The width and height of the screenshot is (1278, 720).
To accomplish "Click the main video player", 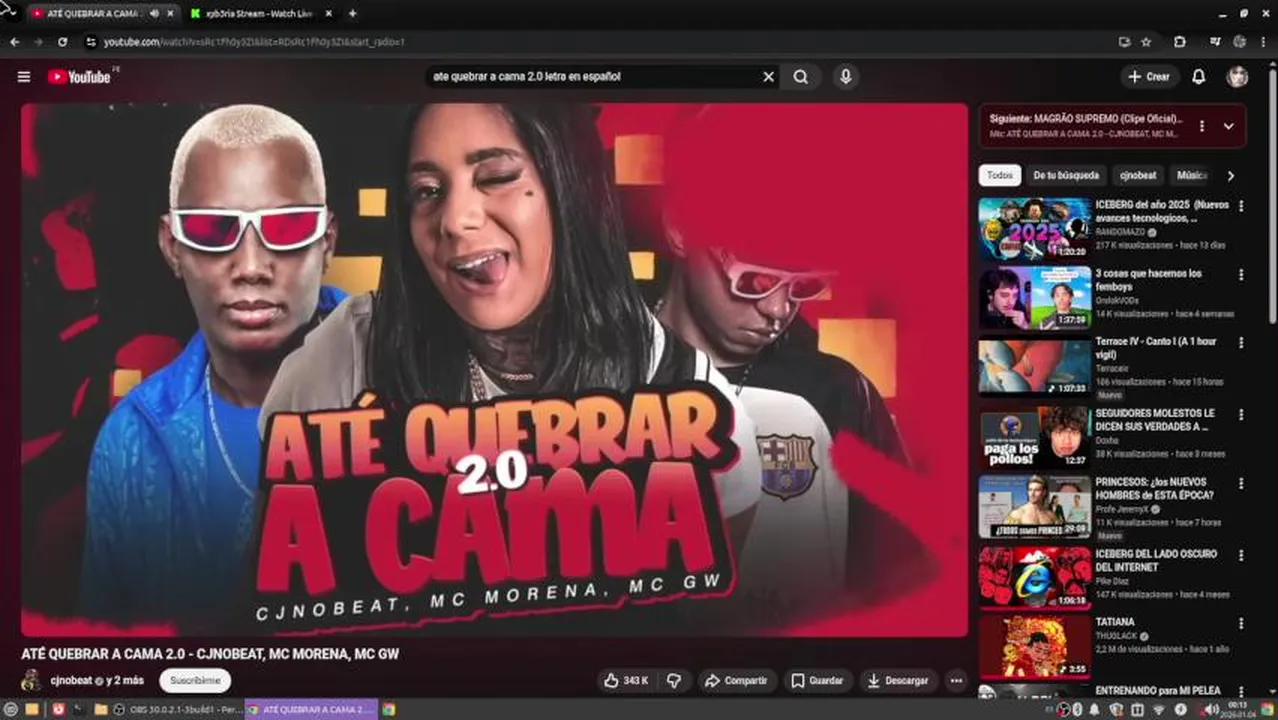I will [494, 370].
